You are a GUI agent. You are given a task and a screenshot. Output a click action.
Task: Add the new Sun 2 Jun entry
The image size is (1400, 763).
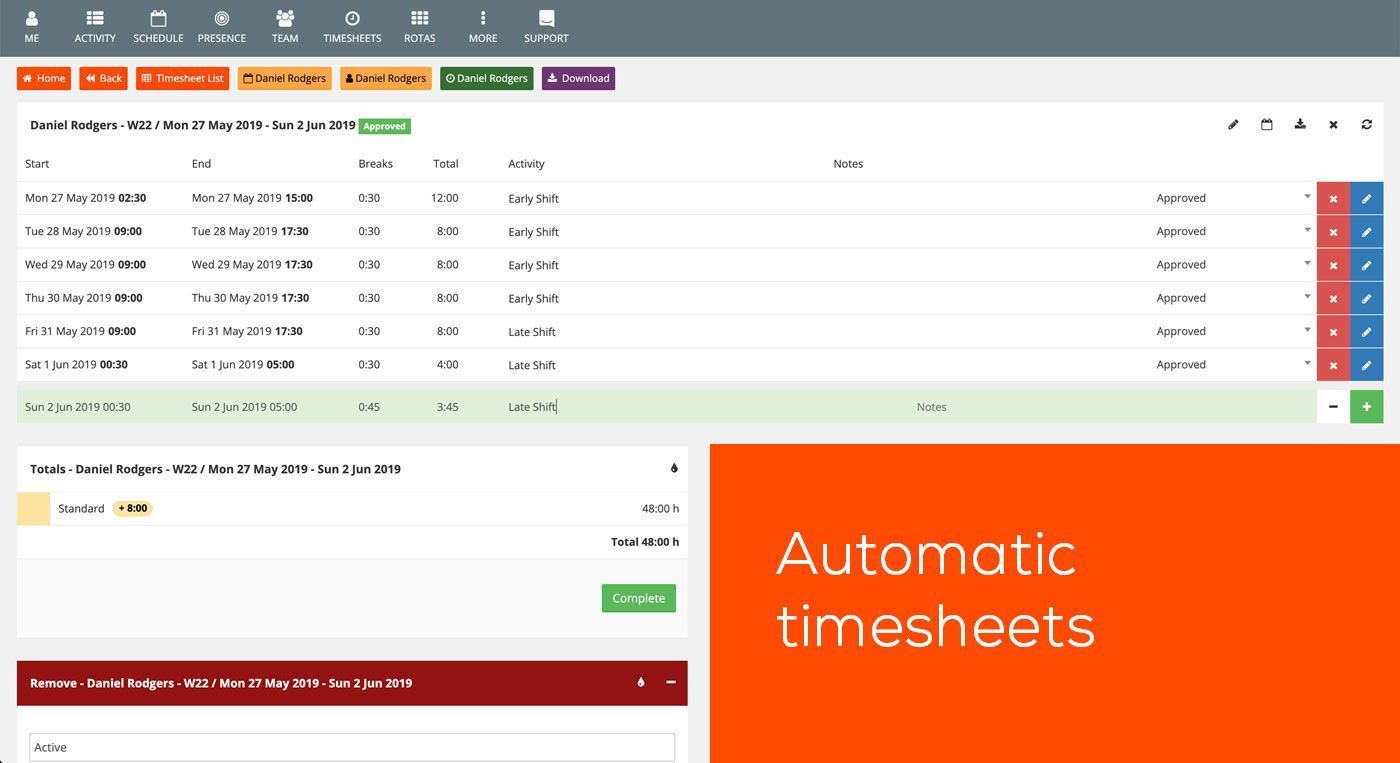(1366, 407)
